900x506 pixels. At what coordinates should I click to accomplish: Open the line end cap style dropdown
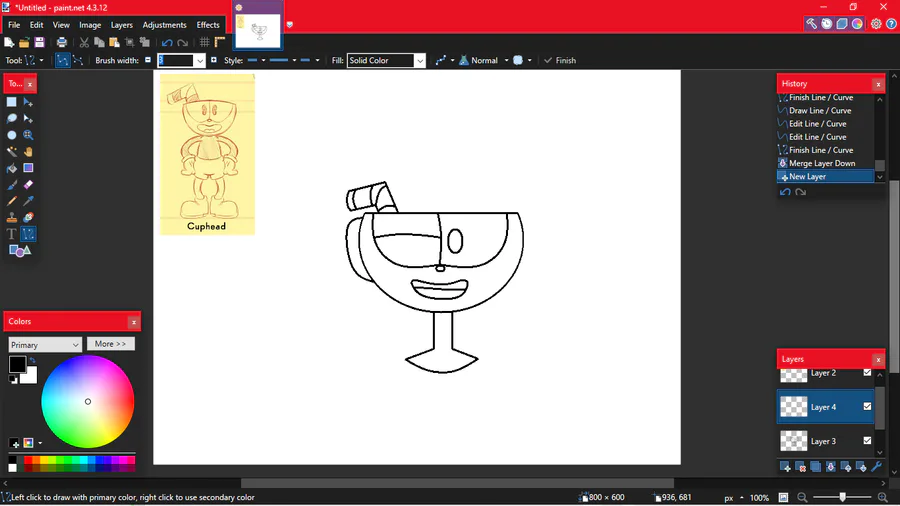coord(309,60)
